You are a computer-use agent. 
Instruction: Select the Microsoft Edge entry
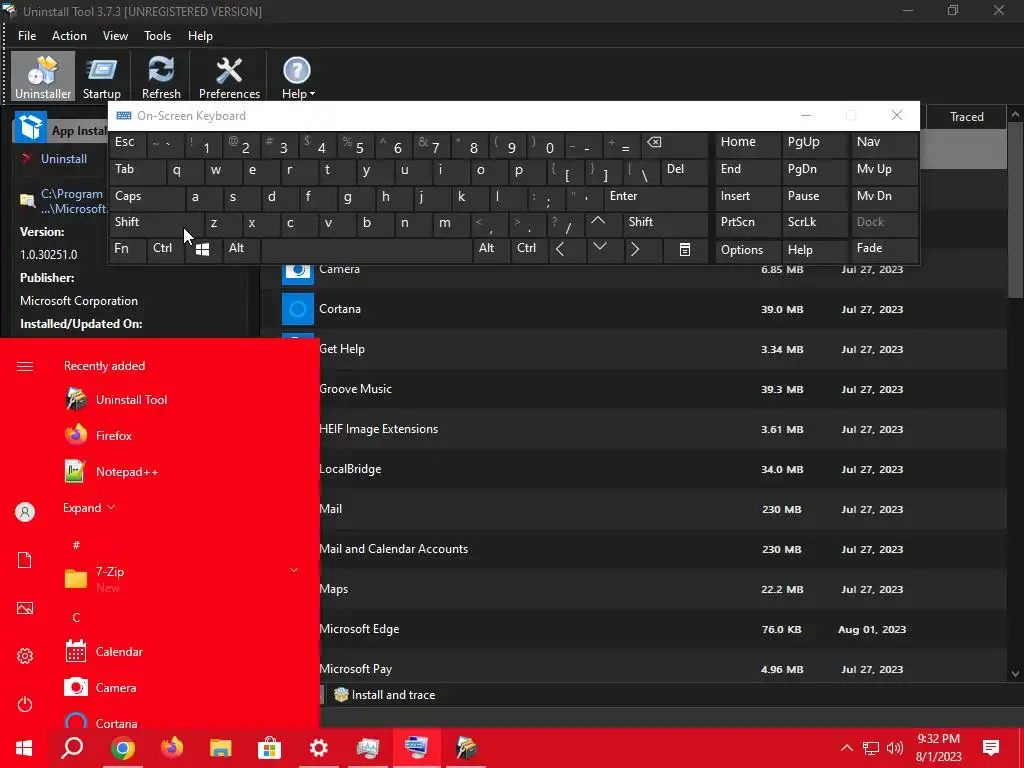(x=633, y=629)
